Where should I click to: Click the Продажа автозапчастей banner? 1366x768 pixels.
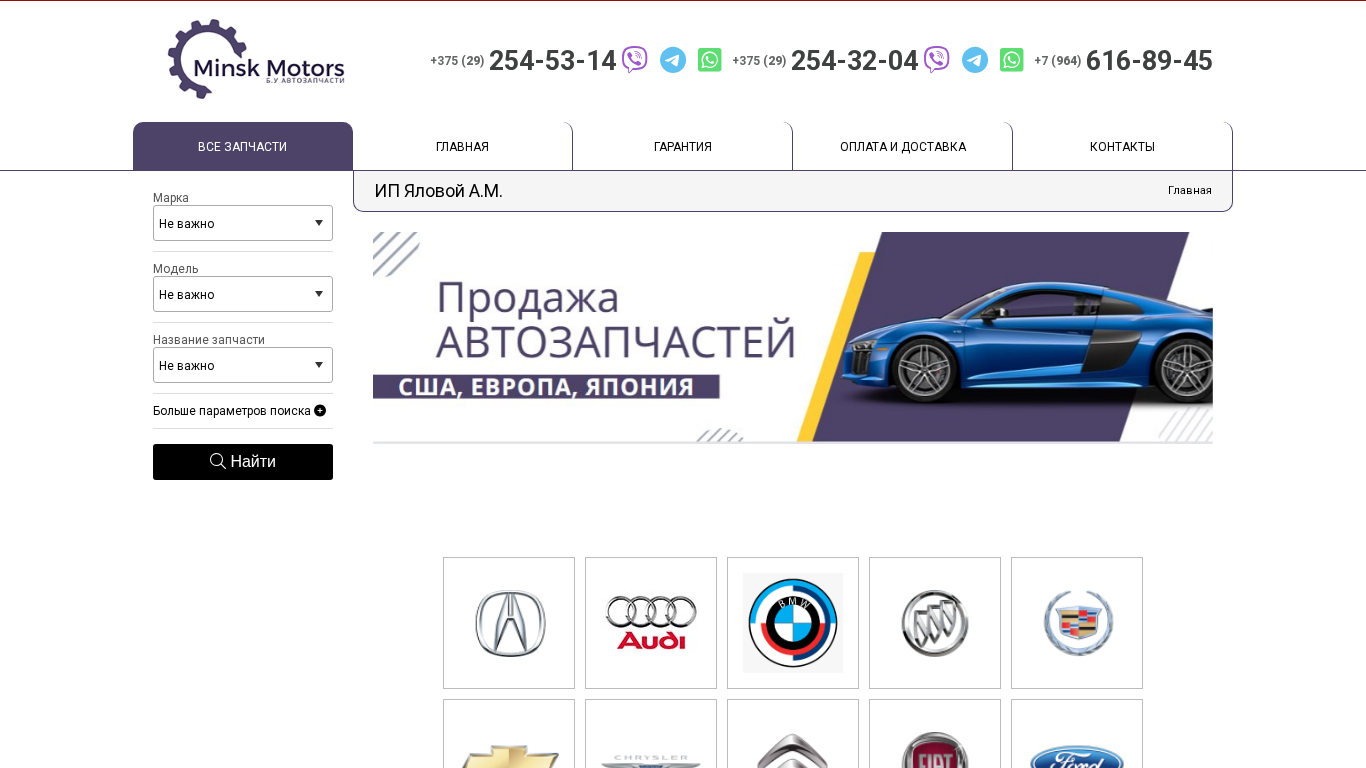point(793,338)
